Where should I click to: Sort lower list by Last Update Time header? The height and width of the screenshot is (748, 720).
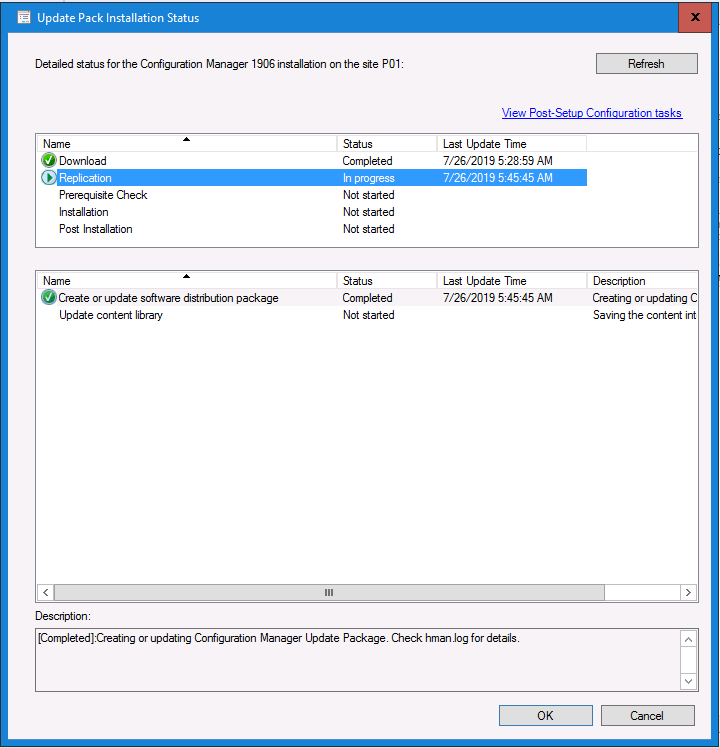point(511,280)
